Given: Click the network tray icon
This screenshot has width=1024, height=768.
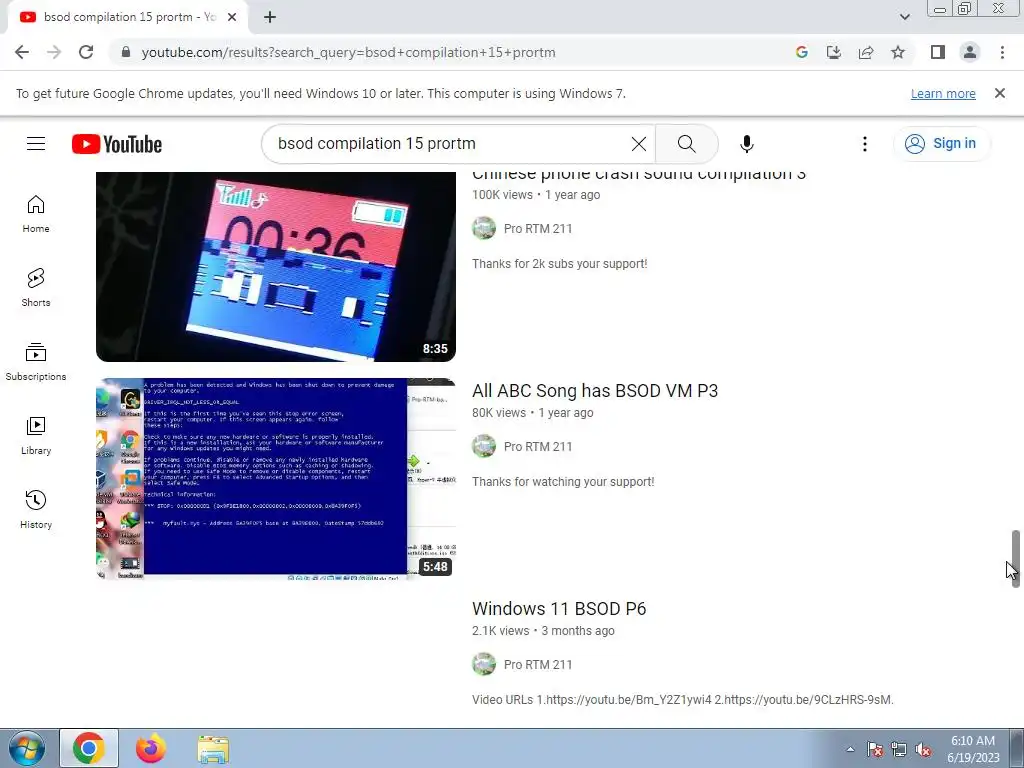Looking at the screenshot, I should 899,749.
